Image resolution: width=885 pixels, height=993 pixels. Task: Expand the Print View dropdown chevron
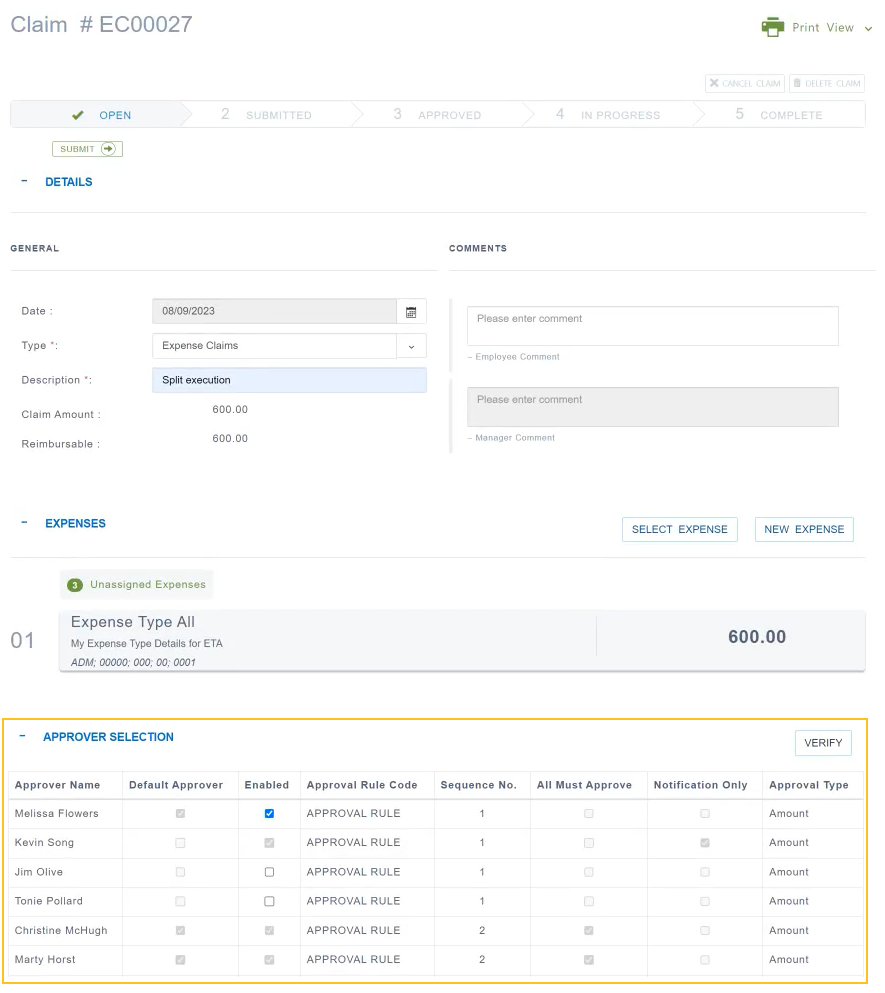(x=868, y=29)
